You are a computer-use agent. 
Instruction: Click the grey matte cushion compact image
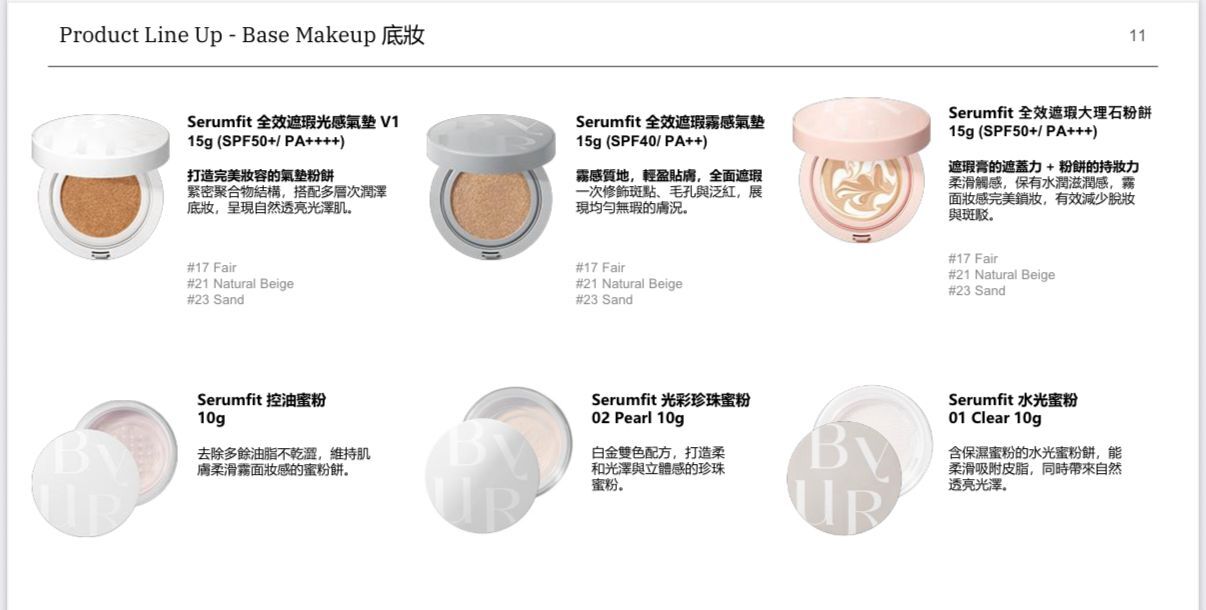490,187
